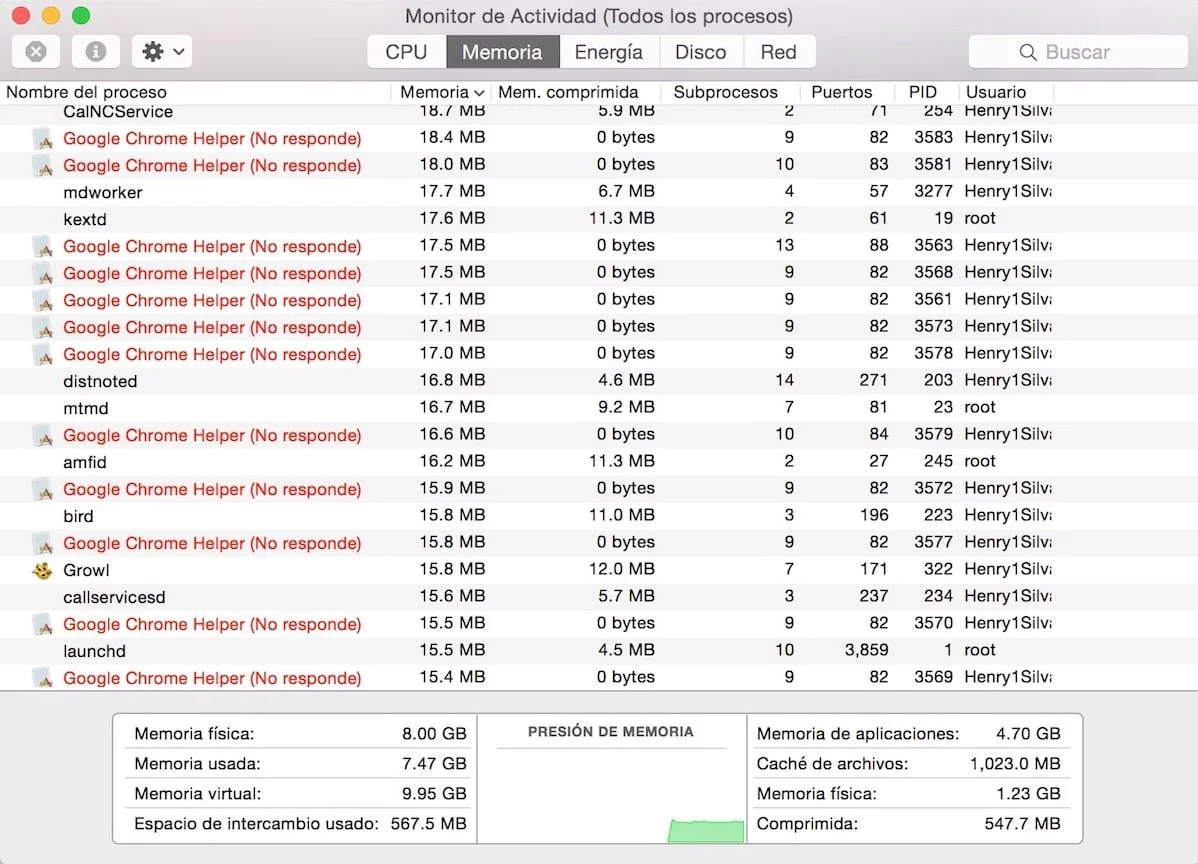1198x864 pixels.
Task: Sort by Puertos column header
Action: pyautogui.click(x=847, y=92)
